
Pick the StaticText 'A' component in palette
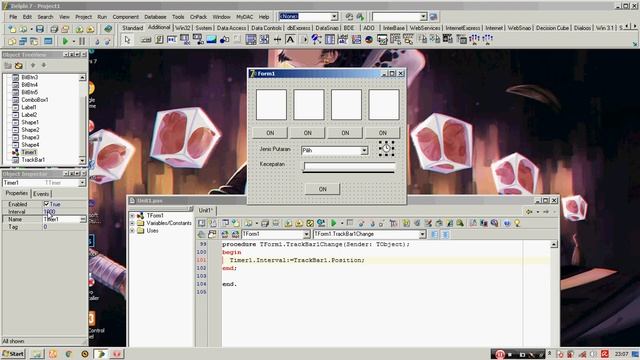(x=290, y=40)
